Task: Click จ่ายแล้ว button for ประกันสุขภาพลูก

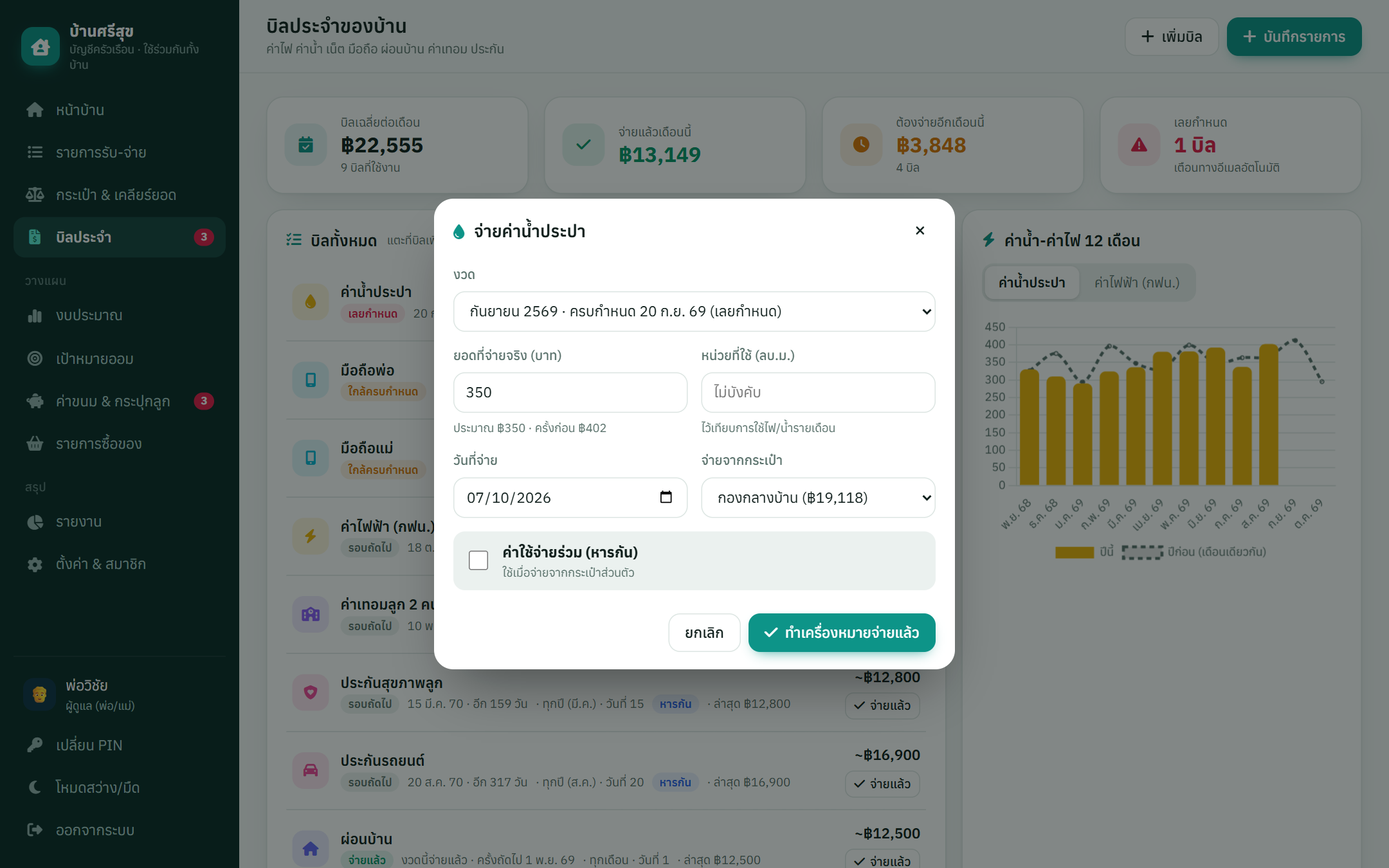Action: pyautogui.click(x=882, y=705)
